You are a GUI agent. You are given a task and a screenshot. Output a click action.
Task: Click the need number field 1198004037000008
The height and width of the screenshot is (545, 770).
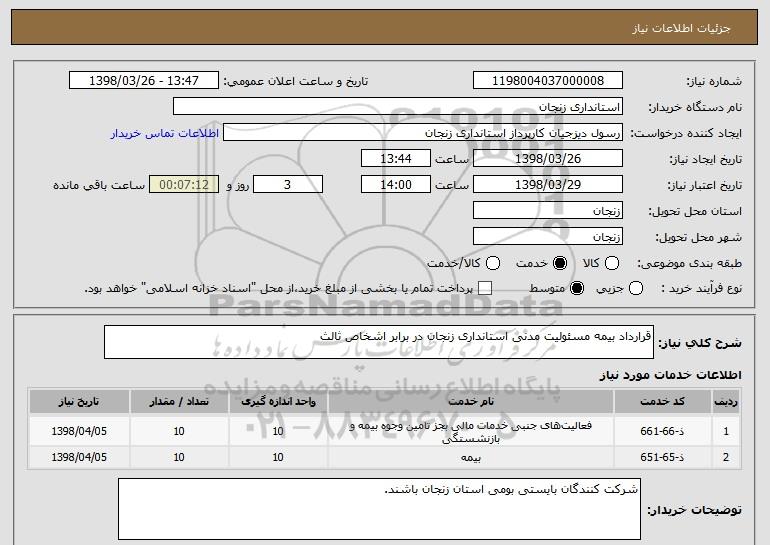click(x=548, y=81)
